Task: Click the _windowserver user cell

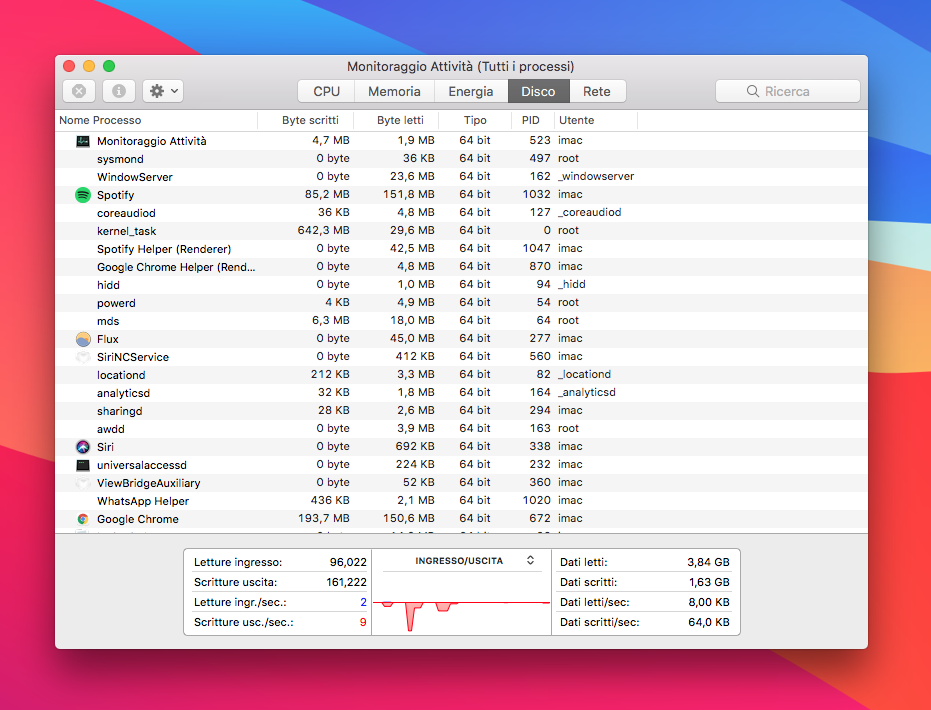Action: [x=596, y=176]
